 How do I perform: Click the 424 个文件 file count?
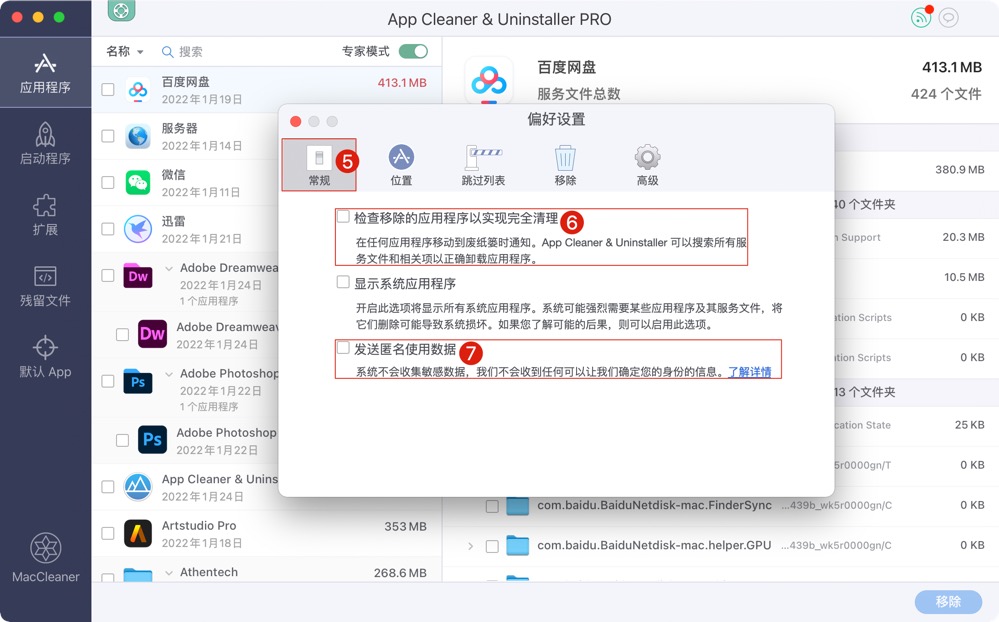pos(945,94)
